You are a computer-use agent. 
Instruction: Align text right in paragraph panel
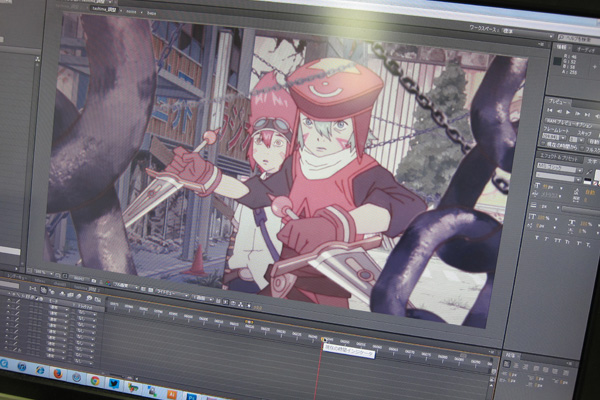pos(525,367)
